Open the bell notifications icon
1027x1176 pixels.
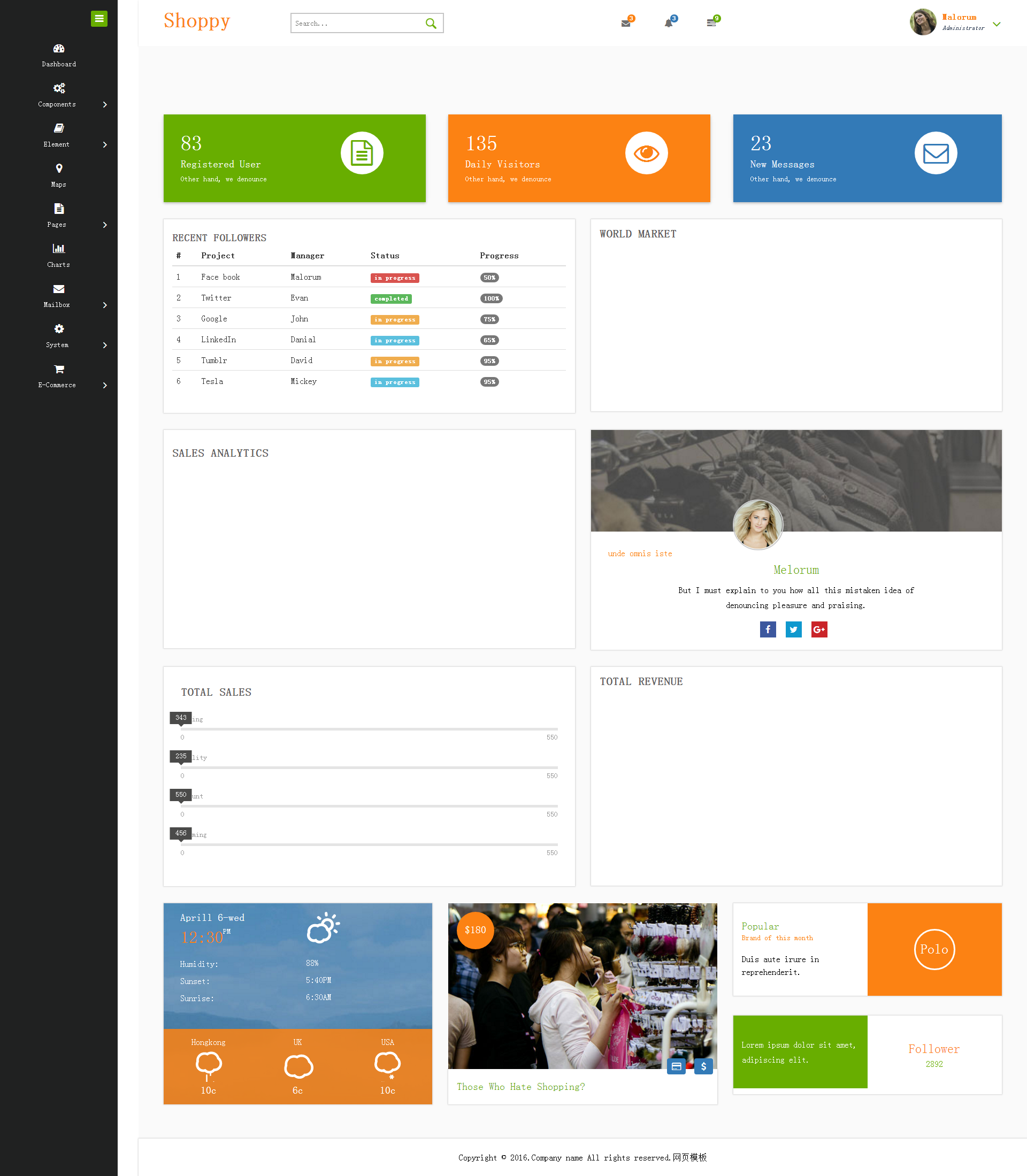click(x=669, y=23)
